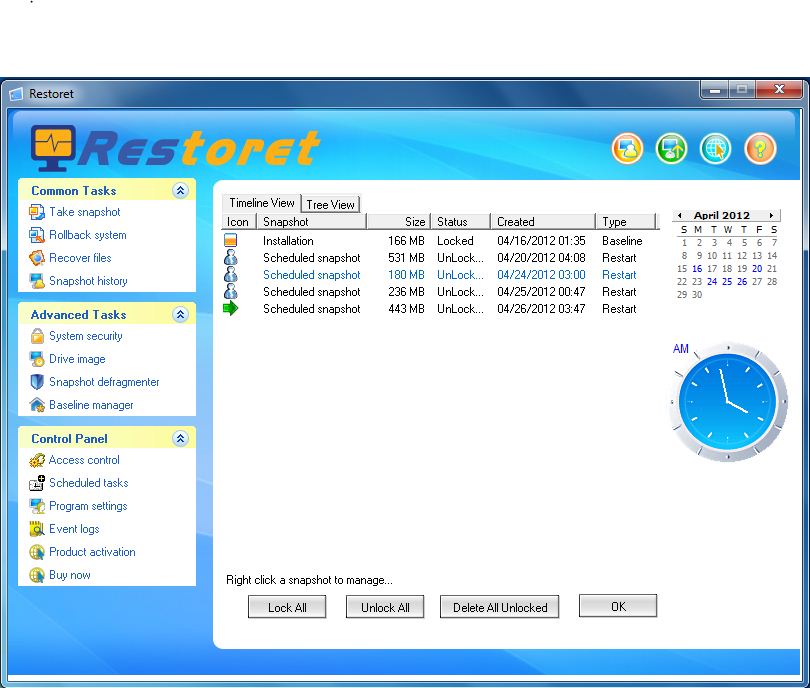Click the Installation baseline snapshot icon
Image resolution: width=810 pixels, height=688 pixels.
[x=230, y=240]
